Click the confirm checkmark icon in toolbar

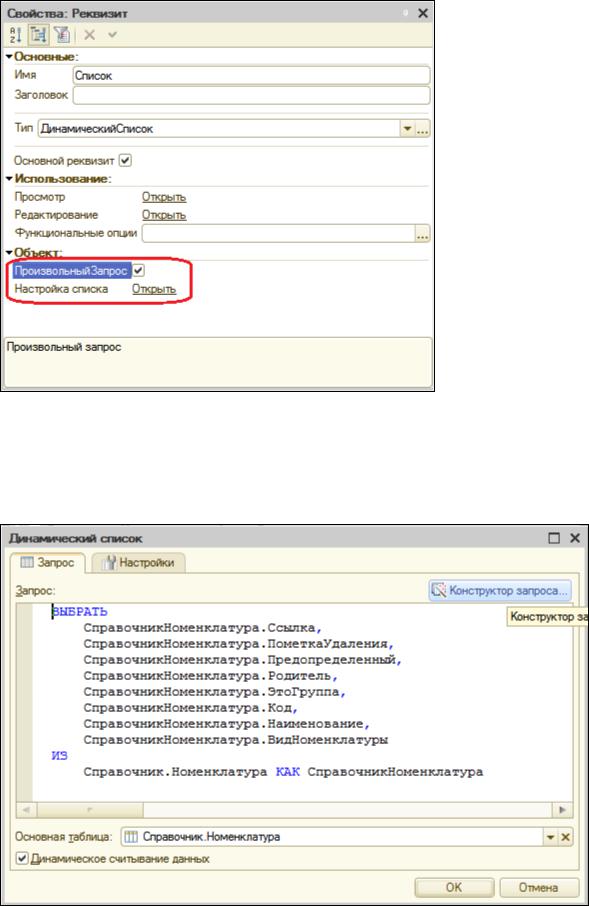(x=113, y=35)
